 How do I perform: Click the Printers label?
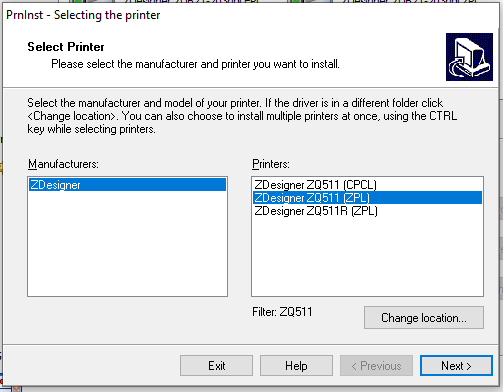pyautogui.click(x=271, y=164)
